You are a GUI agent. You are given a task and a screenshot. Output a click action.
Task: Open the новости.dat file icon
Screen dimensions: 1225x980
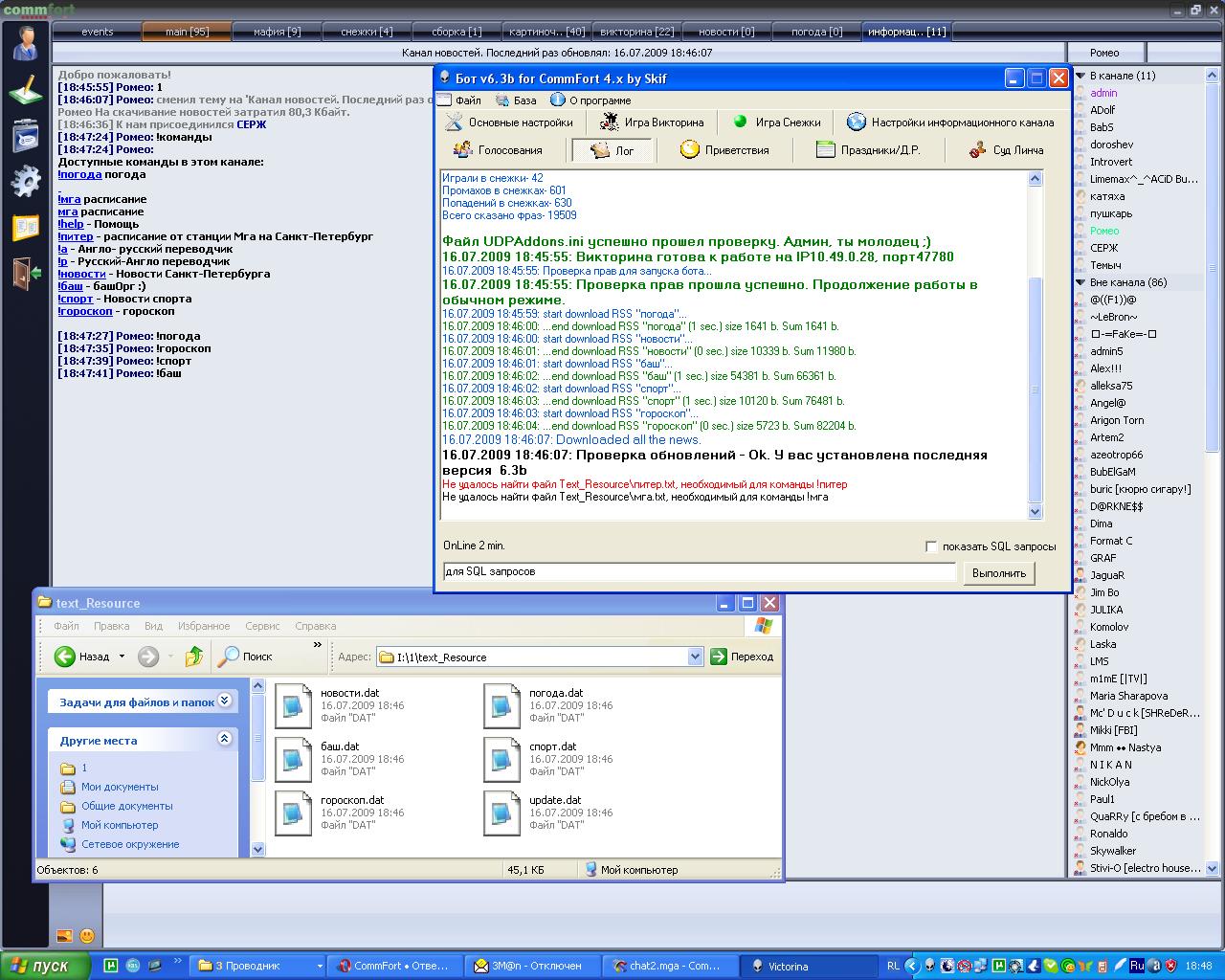tap(294, 705)
